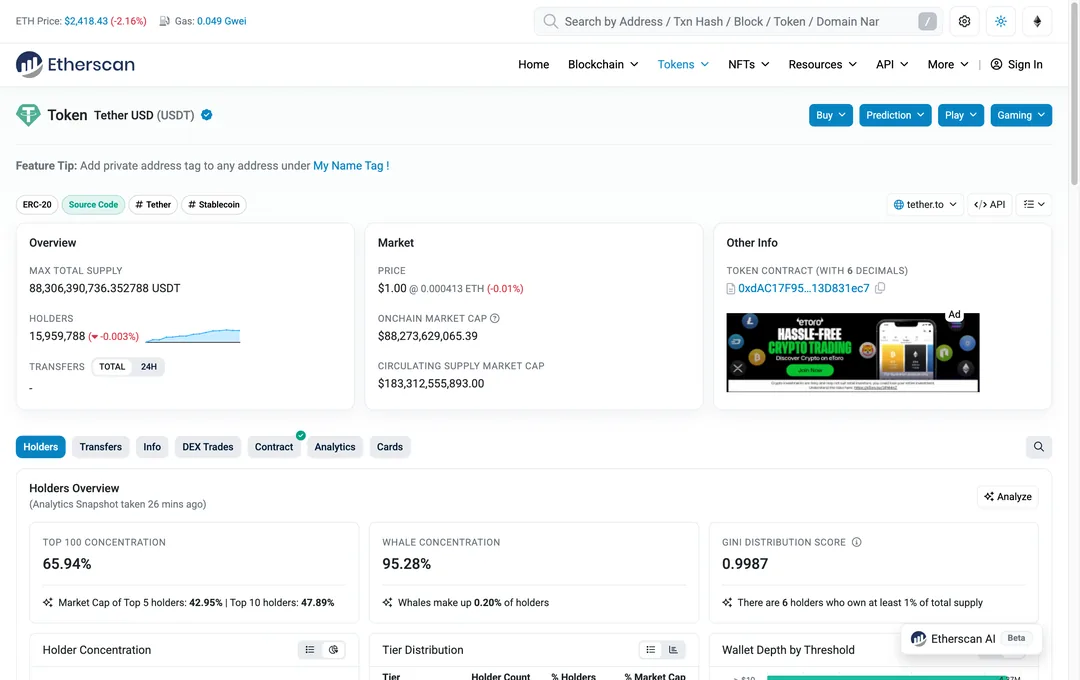Click the gas pump icon
The height and width of the screenshot is (680, 1080).
pos(165,21)
